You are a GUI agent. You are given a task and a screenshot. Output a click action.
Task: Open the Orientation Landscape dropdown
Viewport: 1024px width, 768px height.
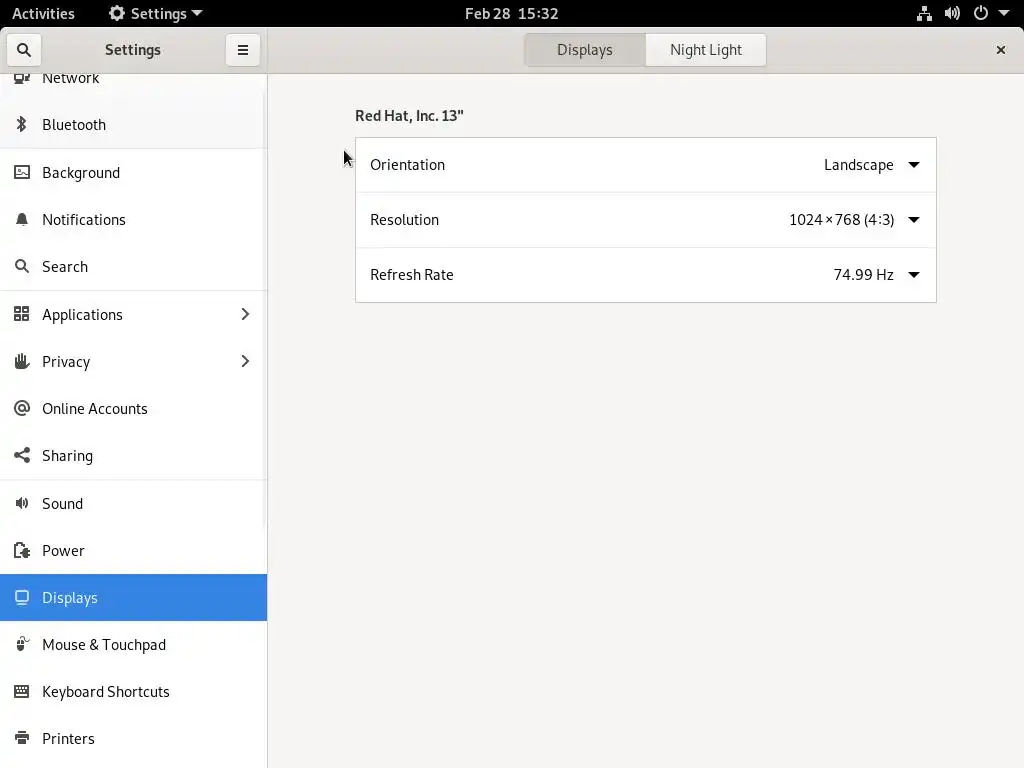(x=872, y=165)
